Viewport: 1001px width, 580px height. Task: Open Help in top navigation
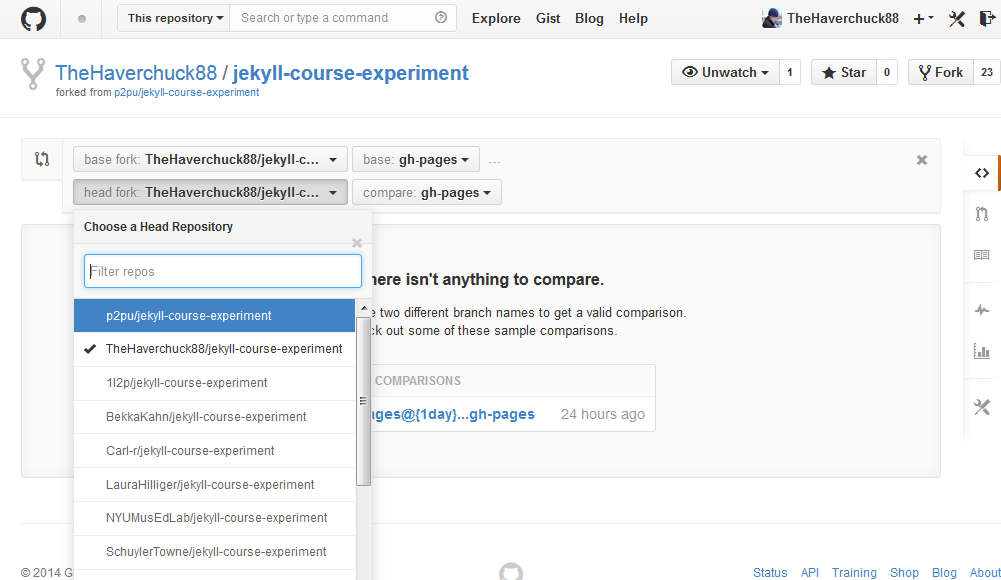click(633, 19)
